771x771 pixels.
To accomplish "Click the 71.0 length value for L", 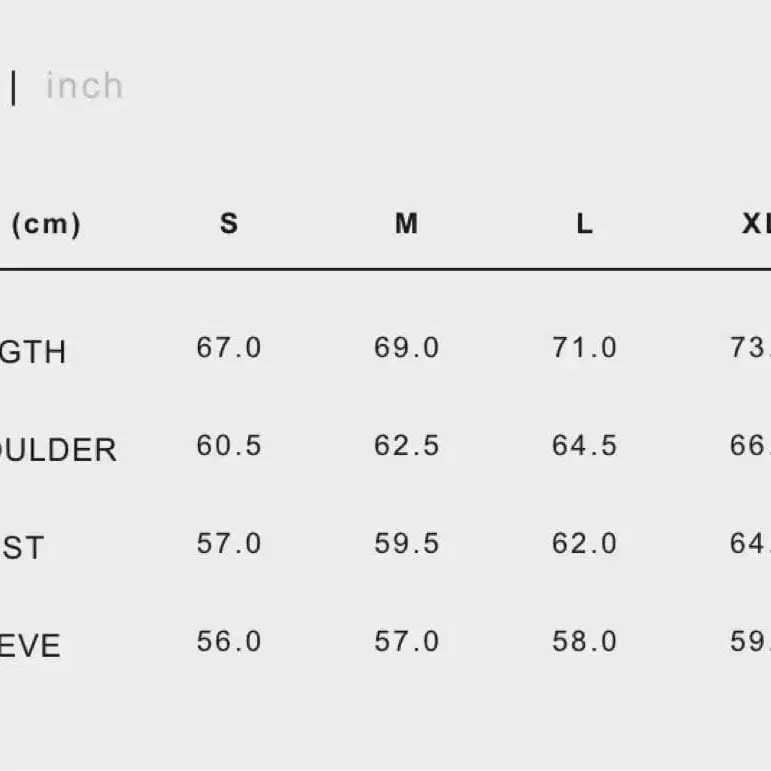I will tap(585, 348).
